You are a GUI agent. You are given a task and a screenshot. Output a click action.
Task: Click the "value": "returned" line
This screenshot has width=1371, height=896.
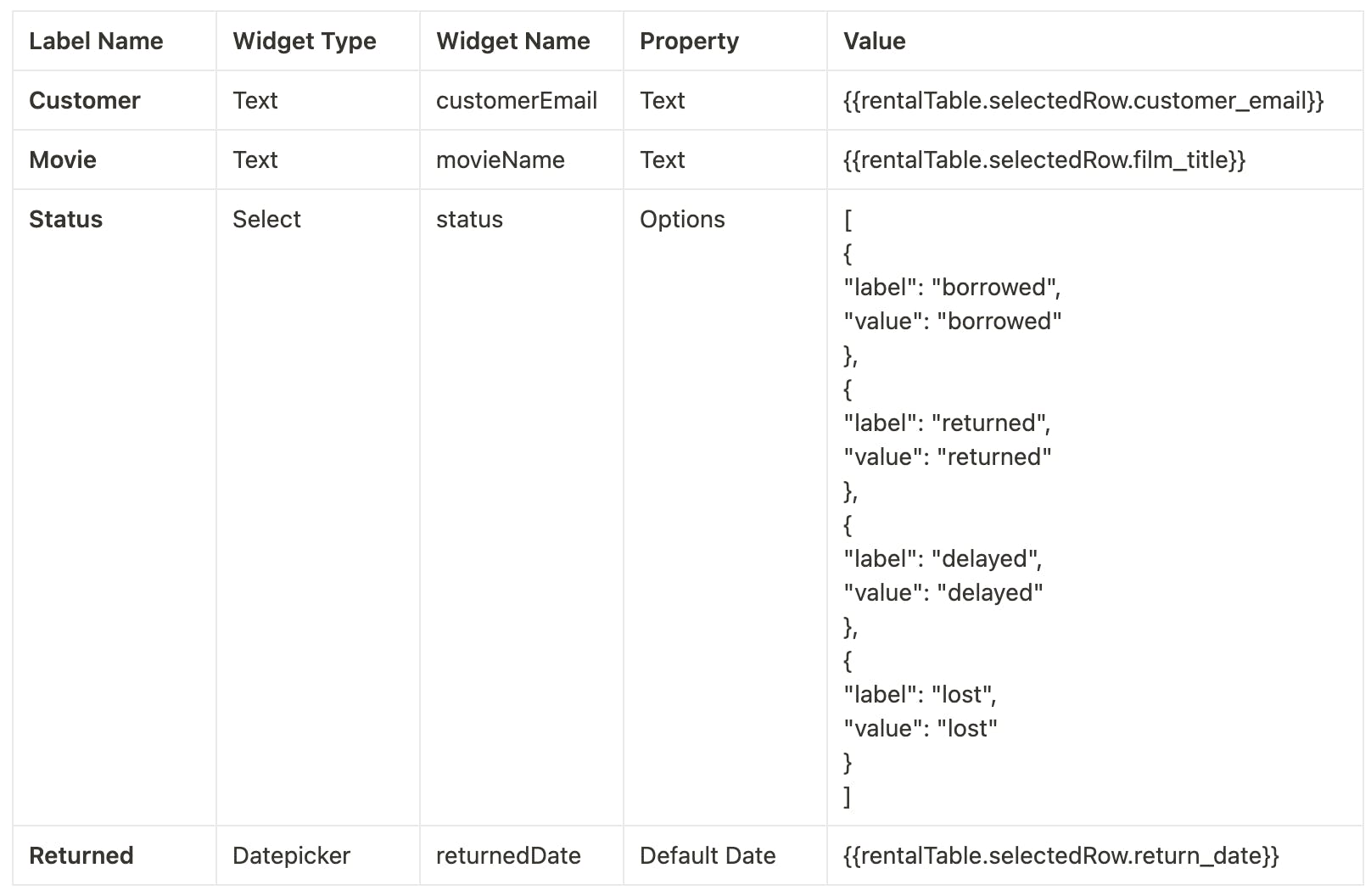947,456
